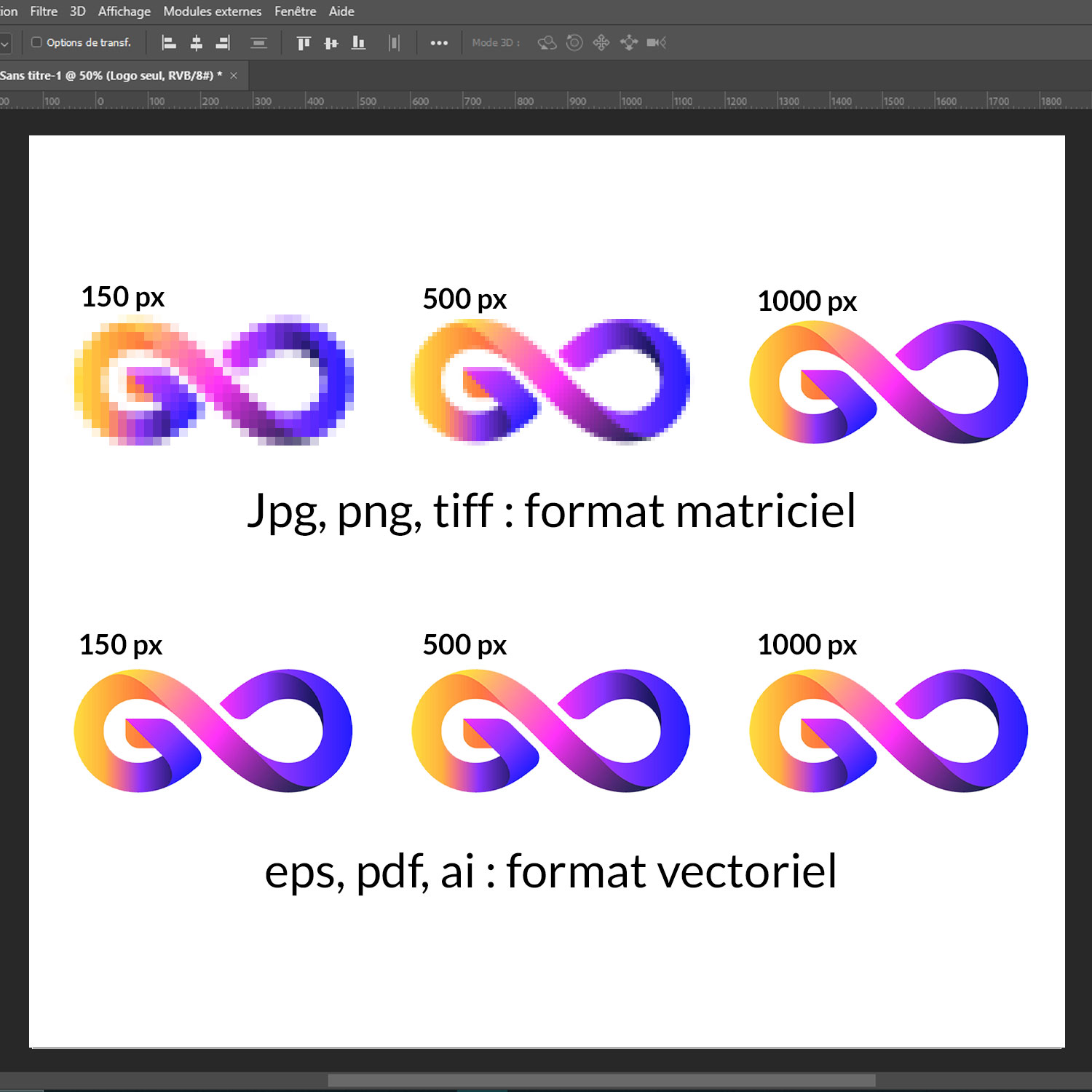Select the Sans titre-1 document tab

[109, 76]
